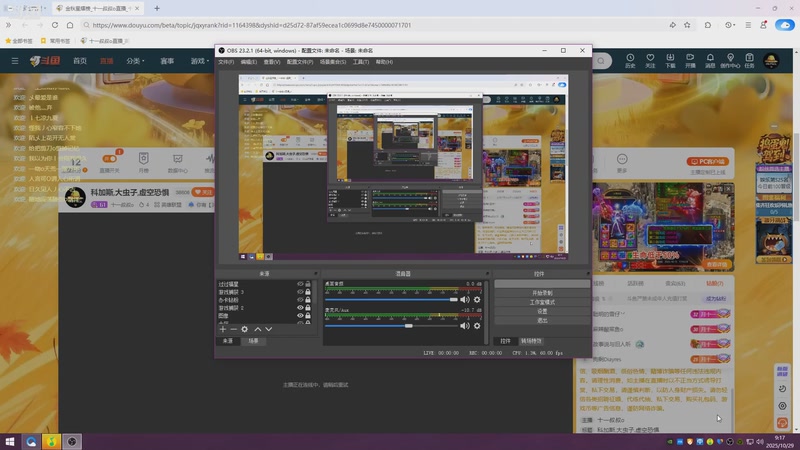Switch to the 转场特效 transitions tab in OBS
This screenshot has width=800, height=450.
(531, 341)
